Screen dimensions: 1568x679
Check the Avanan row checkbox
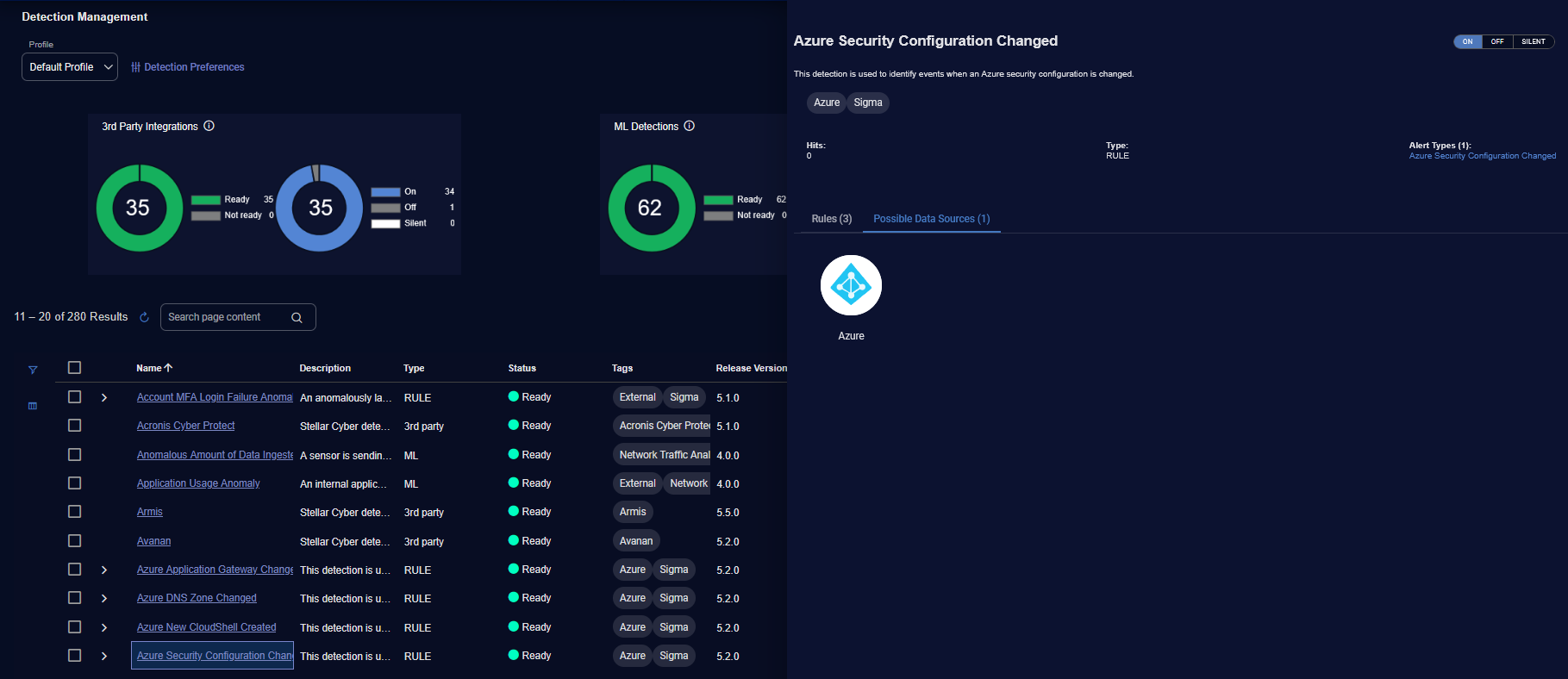point(75,541)
